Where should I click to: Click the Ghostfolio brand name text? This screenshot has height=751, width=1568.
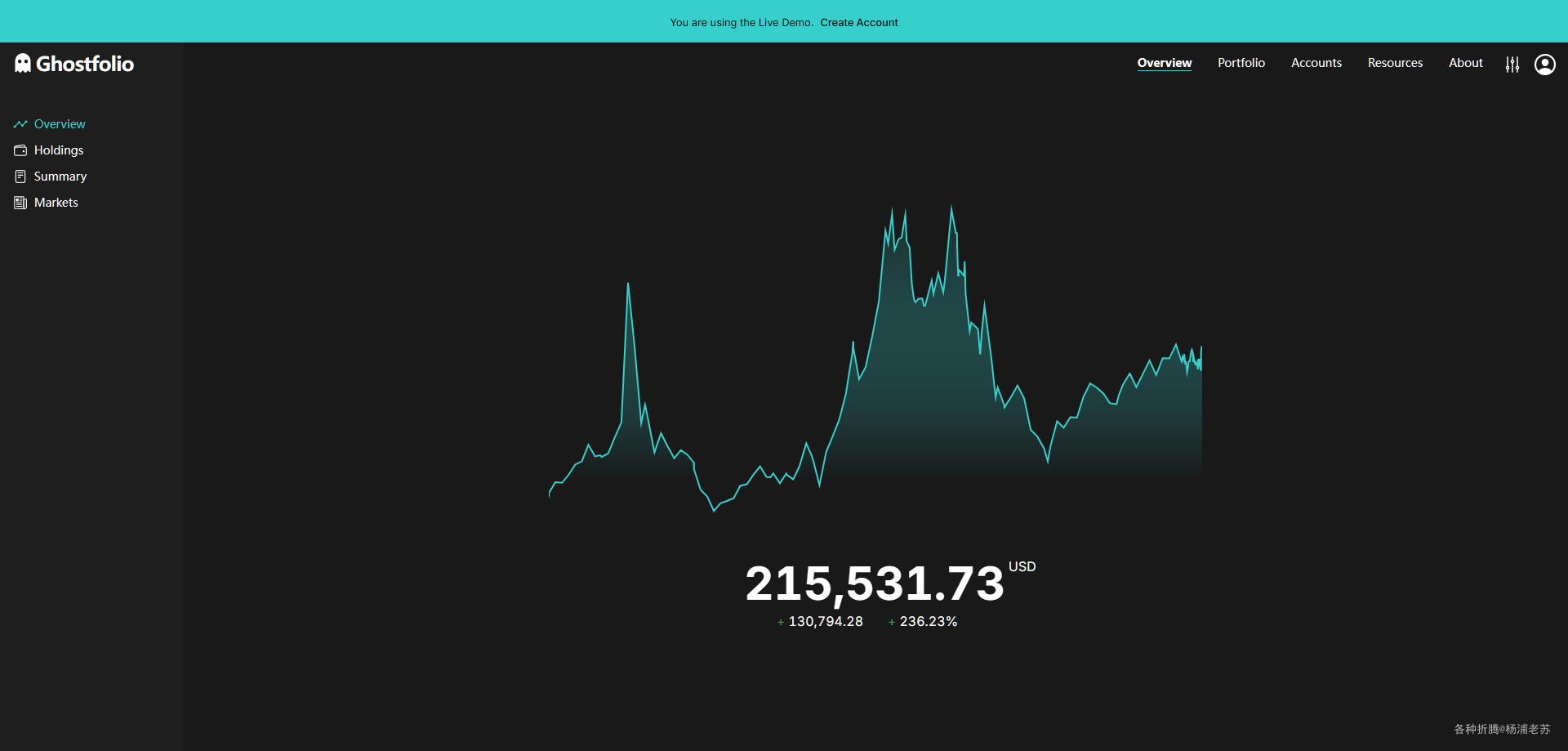pyautogui.click(x=85, y=64)
